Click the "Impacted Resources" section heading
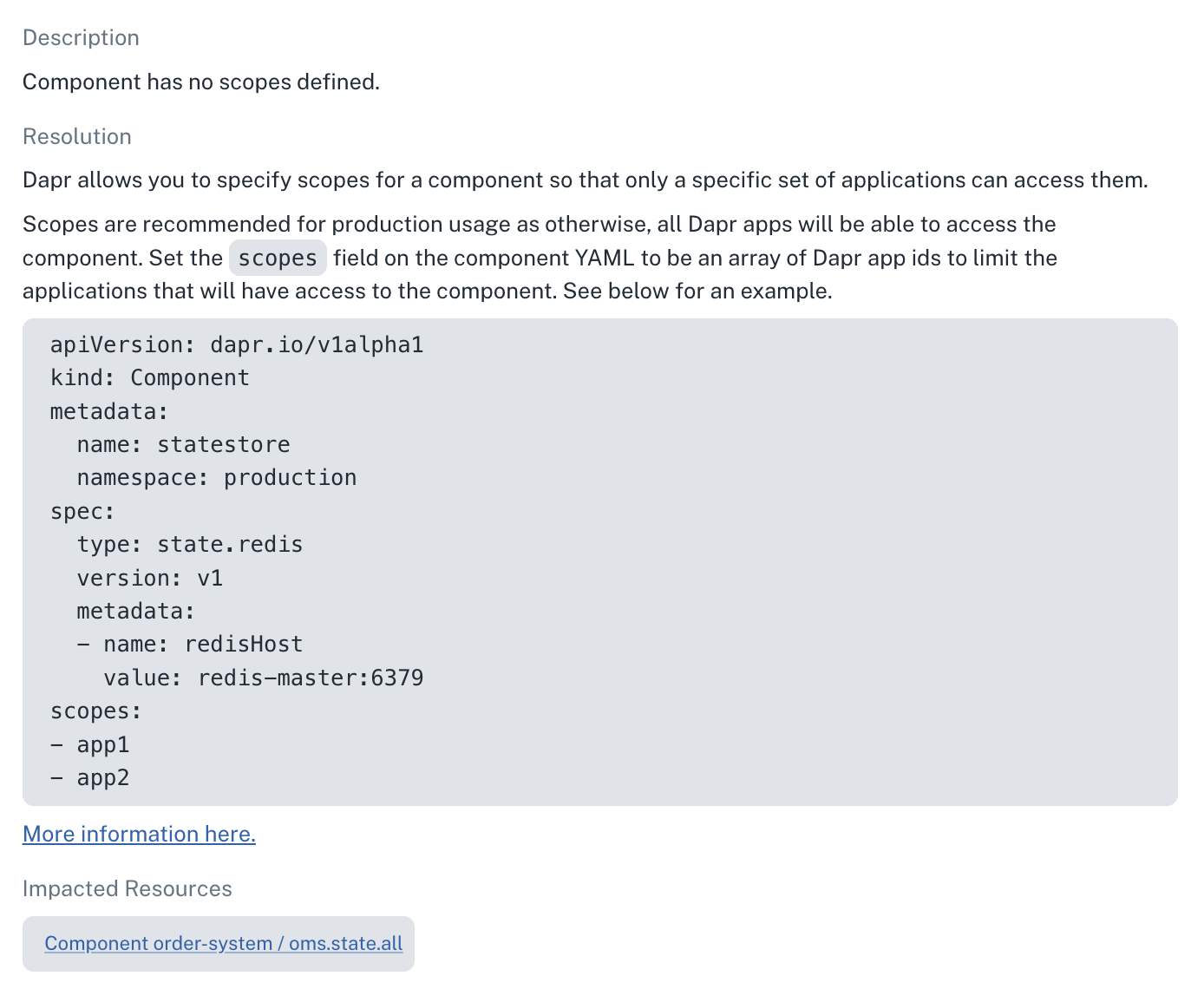 (128, 888)
